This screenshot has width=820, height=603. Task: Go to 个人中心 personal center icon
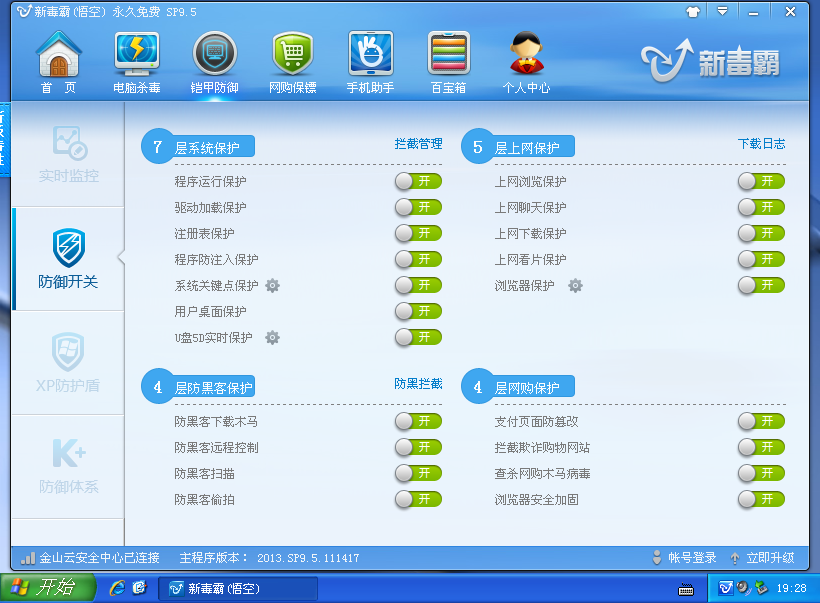(x=527, y=62)
